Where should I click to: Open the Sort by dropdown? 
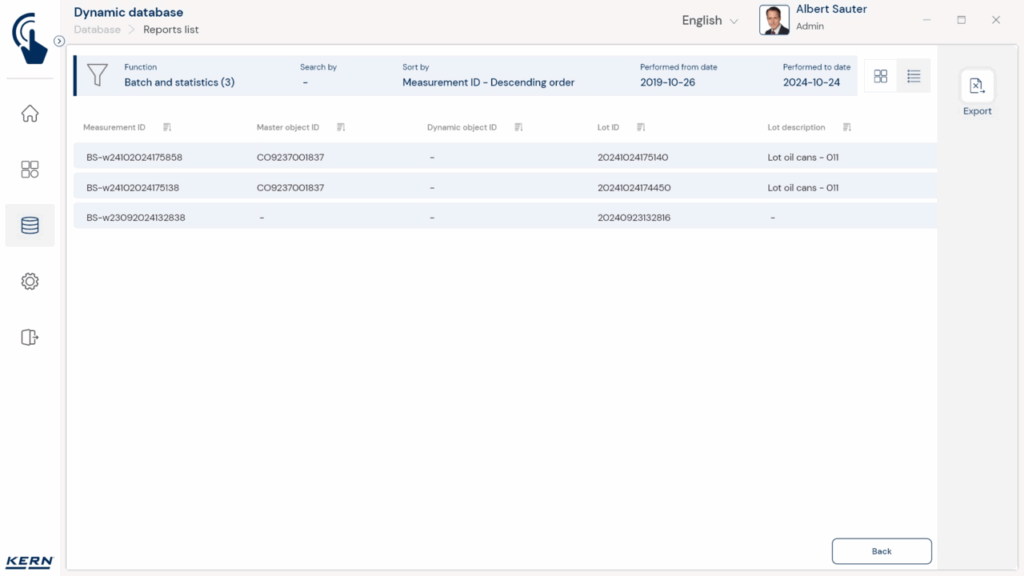pyautogui.click(x=488, y=82)
